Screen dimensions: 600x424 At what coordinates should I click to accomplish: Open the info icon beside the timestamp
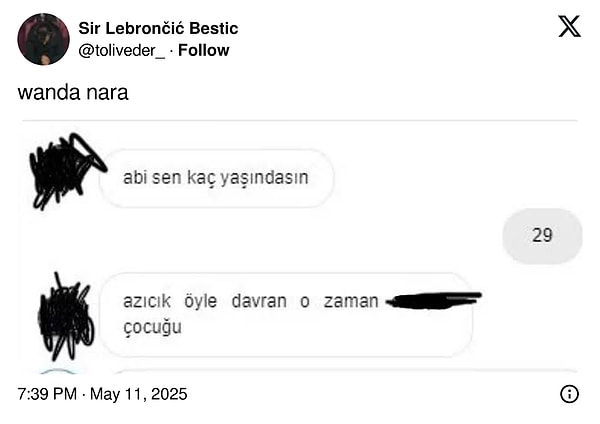tap(569, 394)
